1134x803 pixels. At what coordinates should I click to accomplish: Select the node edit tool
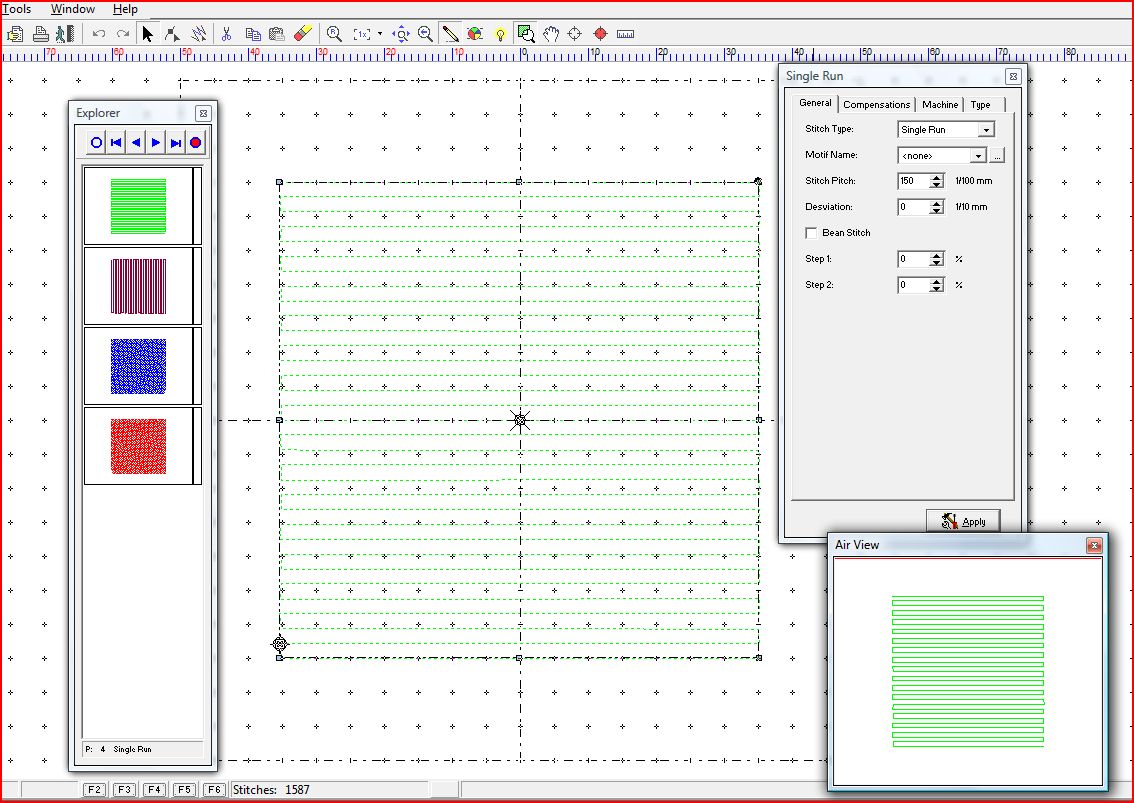tap(172, 34)
